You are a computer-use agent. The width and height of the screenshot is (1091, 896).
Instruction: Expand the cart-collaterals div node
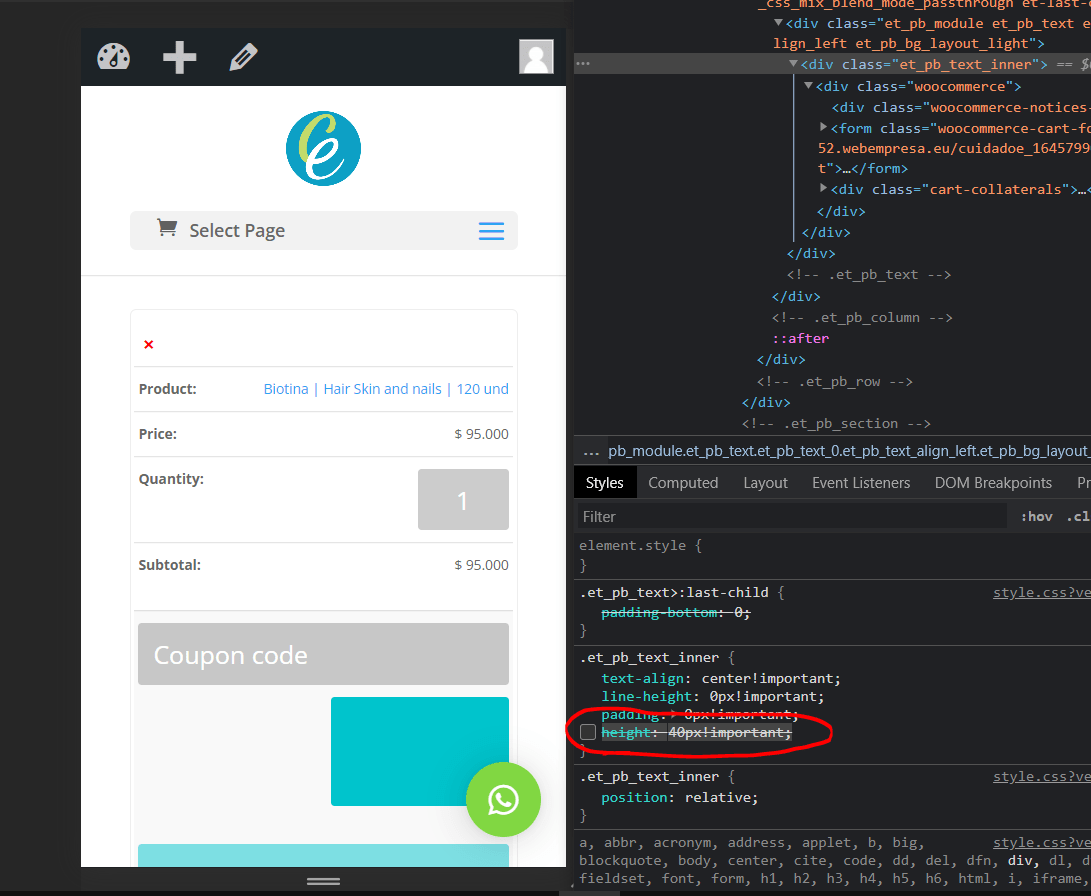click(823, 189)
